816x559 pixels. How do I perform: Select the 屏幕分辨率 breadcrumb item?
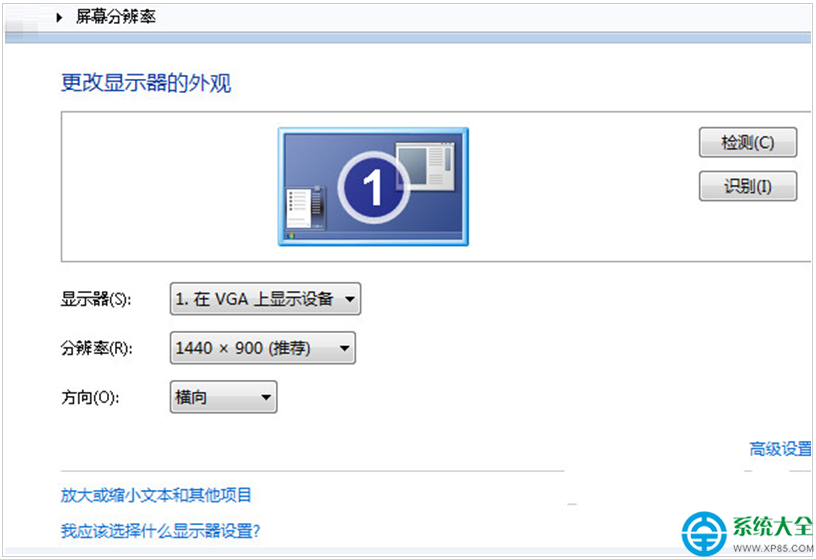tap(116, 17)
